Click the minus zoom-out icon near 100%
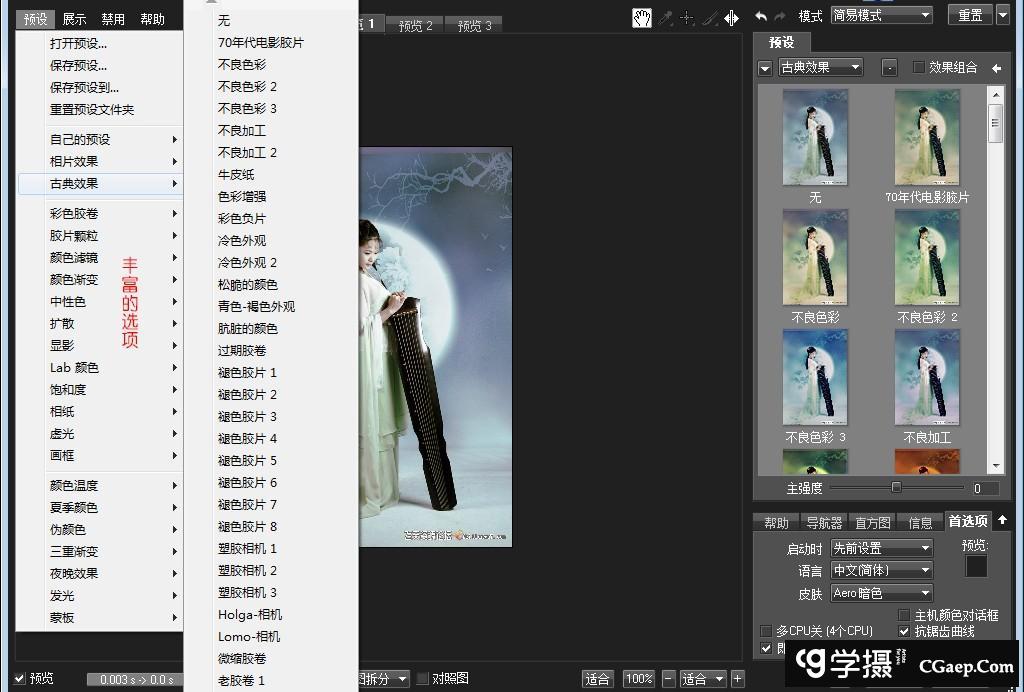 [669, 677]
